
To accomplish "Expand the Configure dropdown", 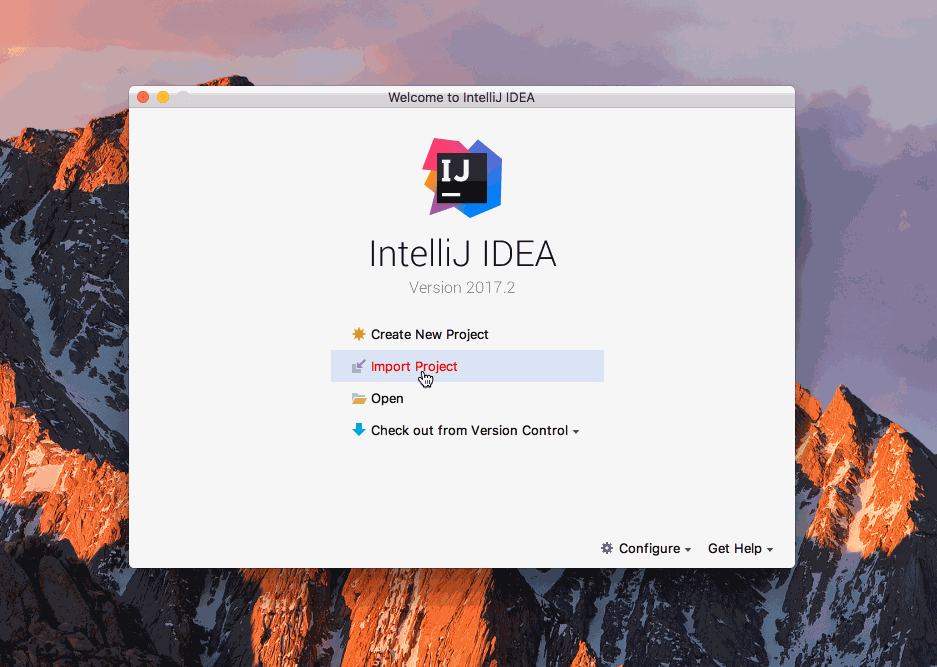I will [x=654, y=549].
